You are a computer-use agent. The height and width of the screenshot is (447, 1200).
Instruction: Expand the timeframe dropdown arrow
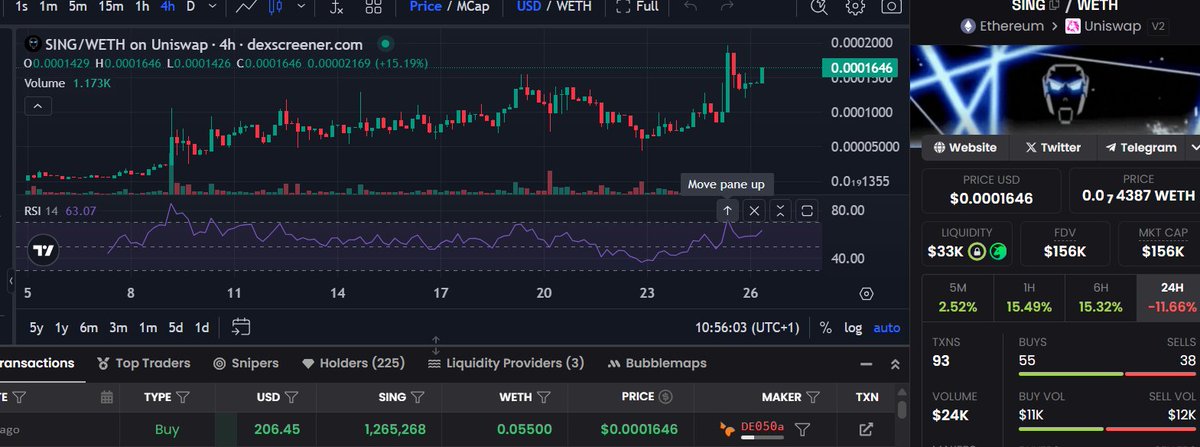tap(214, 7)
